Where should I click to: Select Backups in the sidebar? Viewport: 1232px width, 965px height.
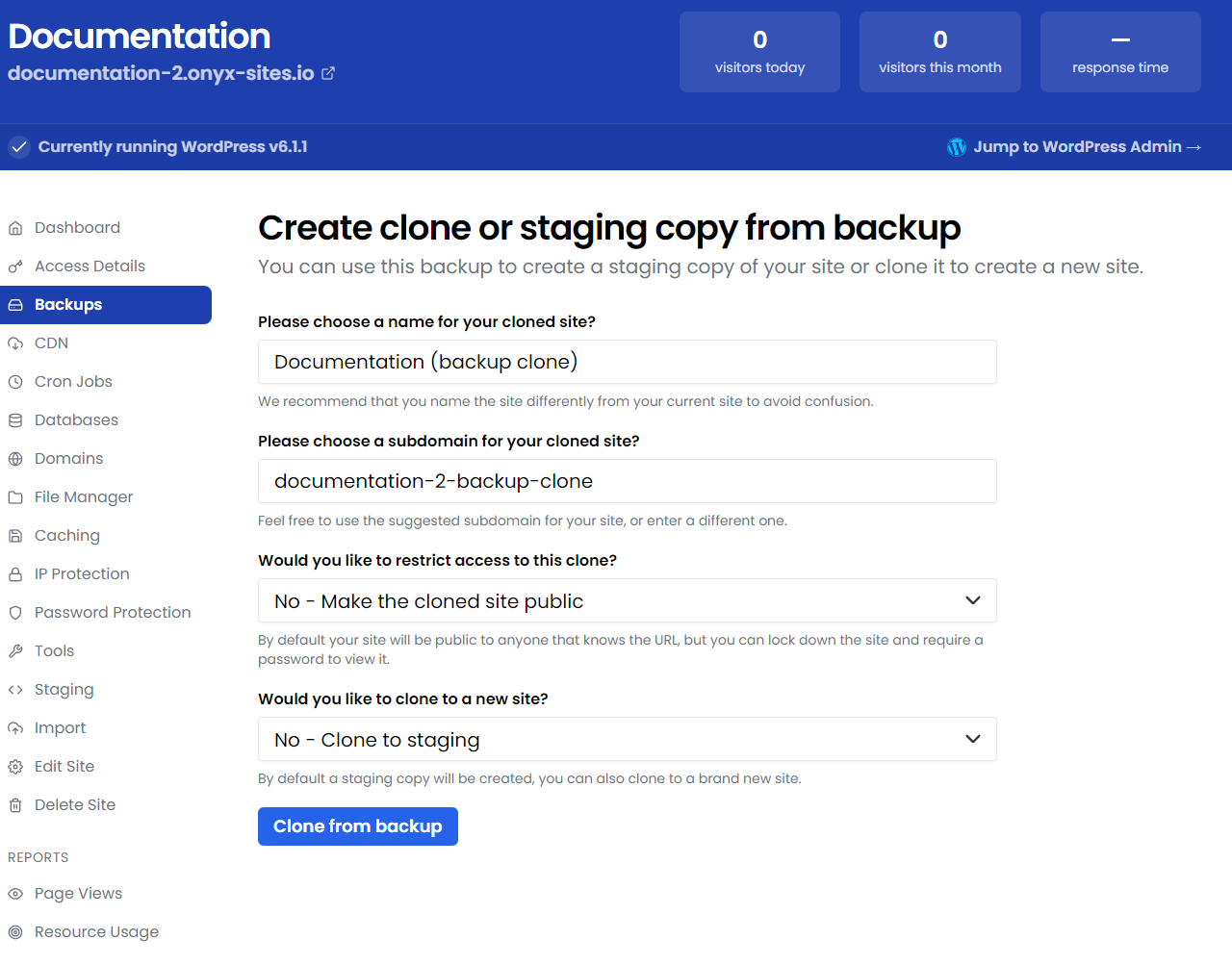[106, 305]
